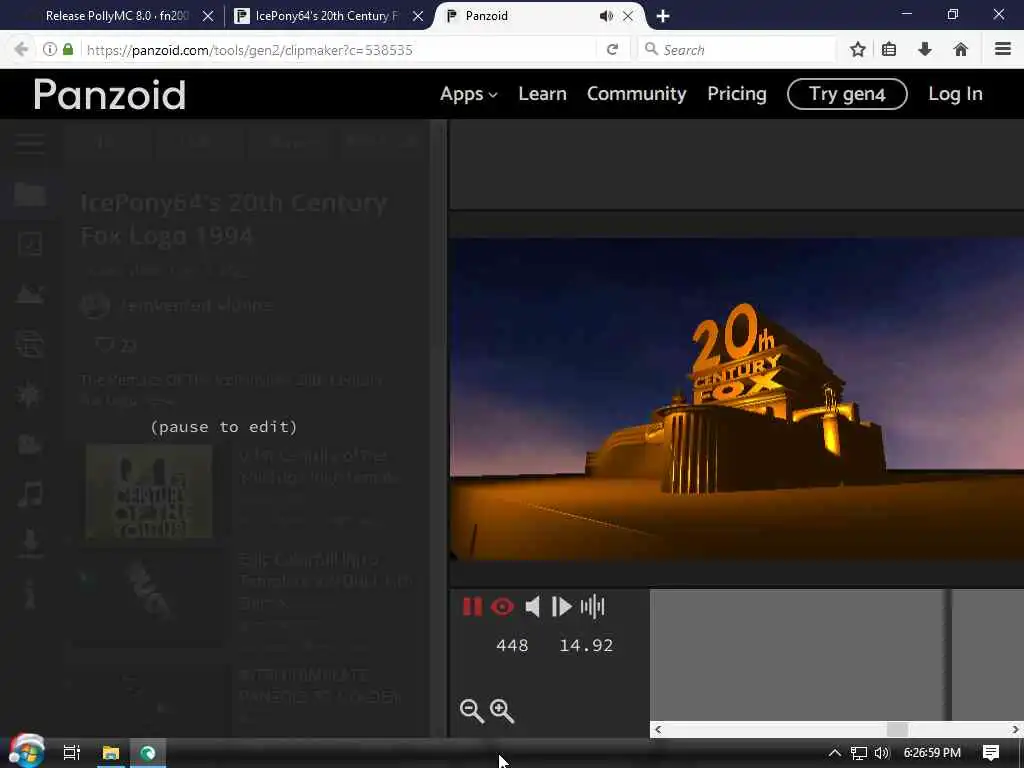Go to browser home page icon

960,50
